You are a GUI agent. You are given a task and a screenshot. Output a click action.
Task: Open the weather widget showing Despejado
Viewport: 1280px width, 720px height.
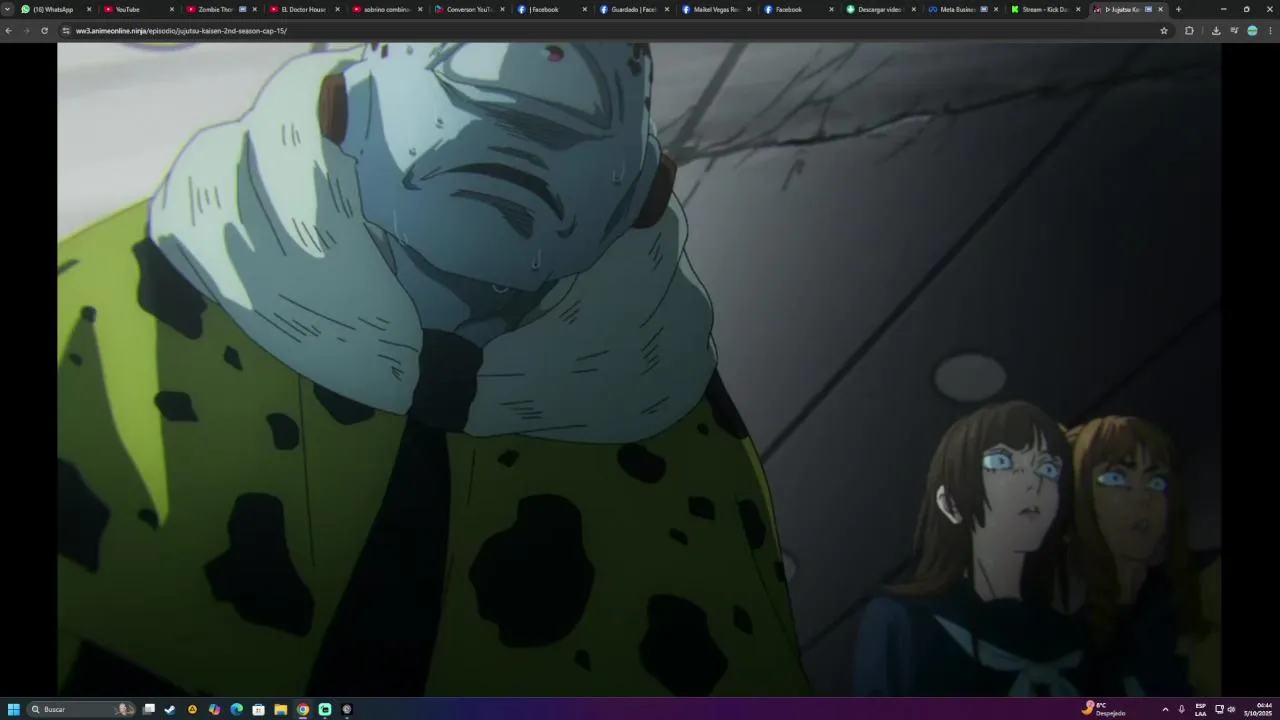pyautogui.click(x=1106, y=709)
